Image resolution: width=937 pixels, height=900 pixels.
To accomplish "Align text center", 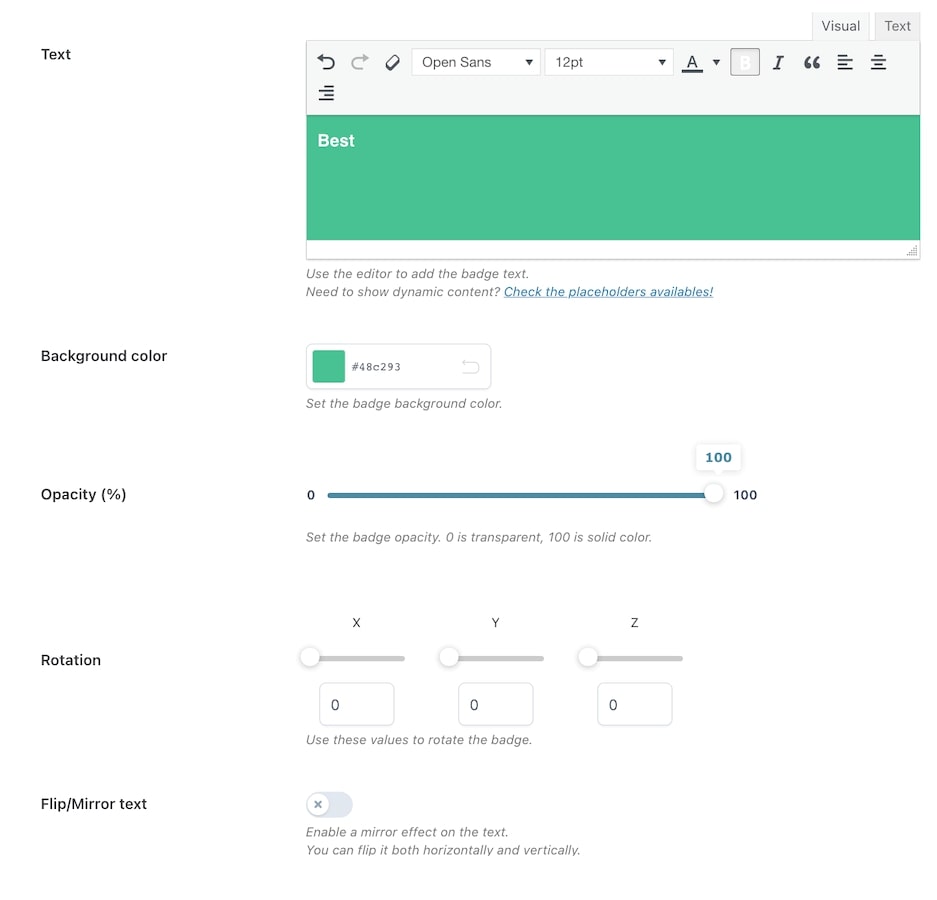I will click(878, 62).
